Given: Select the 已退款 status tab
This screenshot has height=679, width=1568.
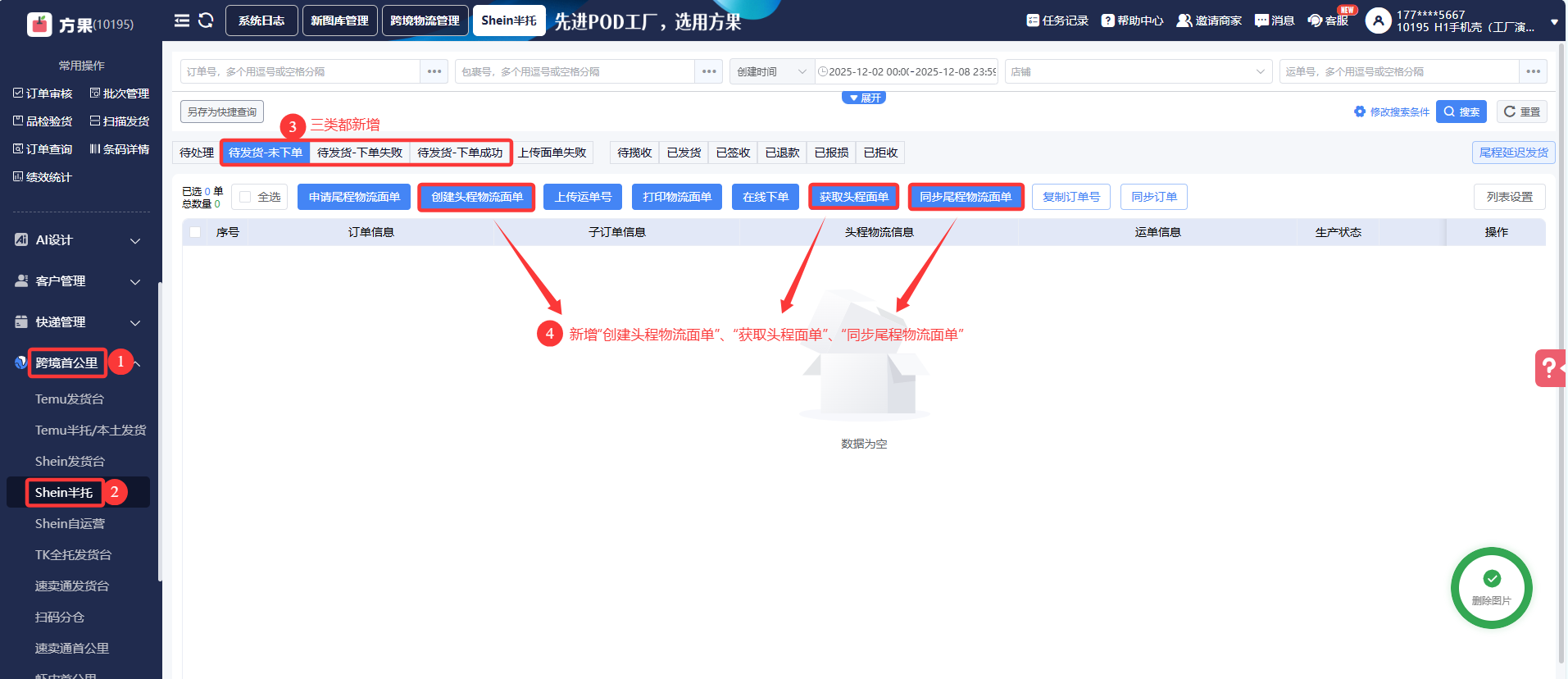Looking at the screenshot, I should tap(782, 153).
